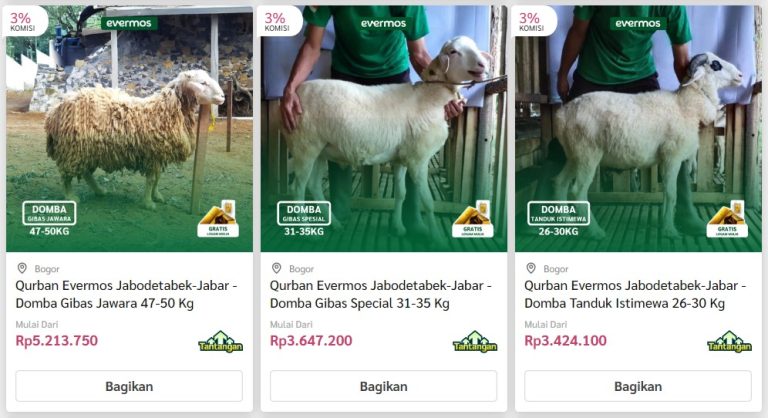Viewport: 768px width, 418px height.
Task: Click 3% Komisi badge on Gibas Jawara image
Action: (23, 22)
